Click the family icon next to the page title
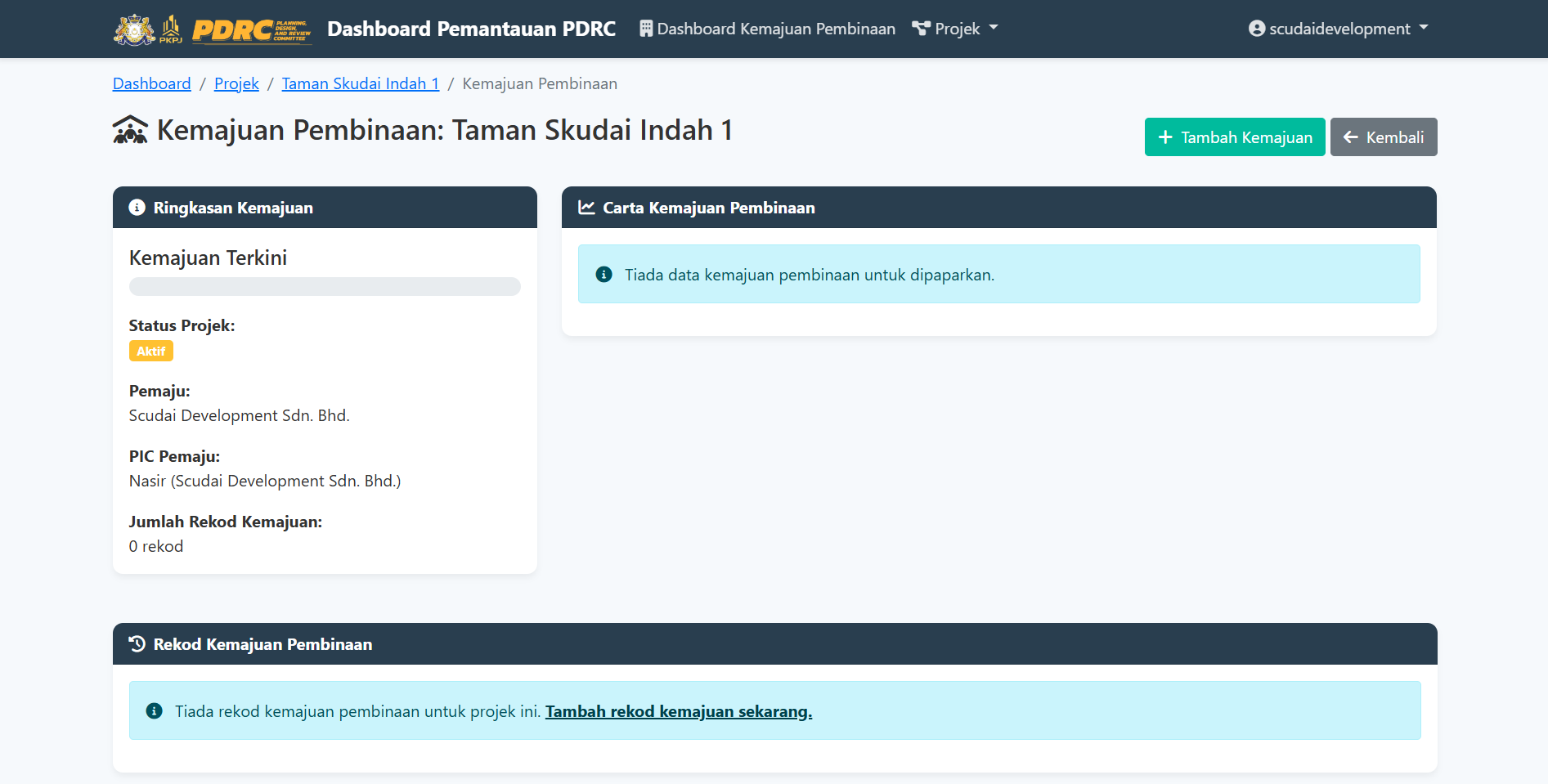 click(129, 129)
